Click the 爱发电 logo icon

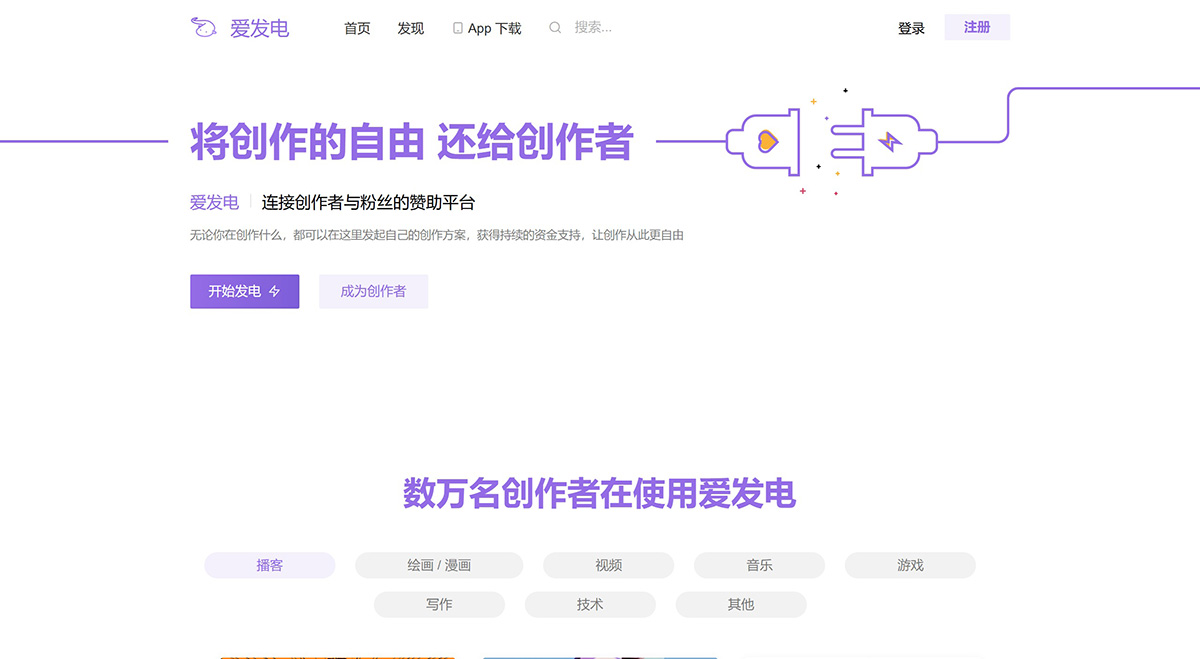coord(204,28)
